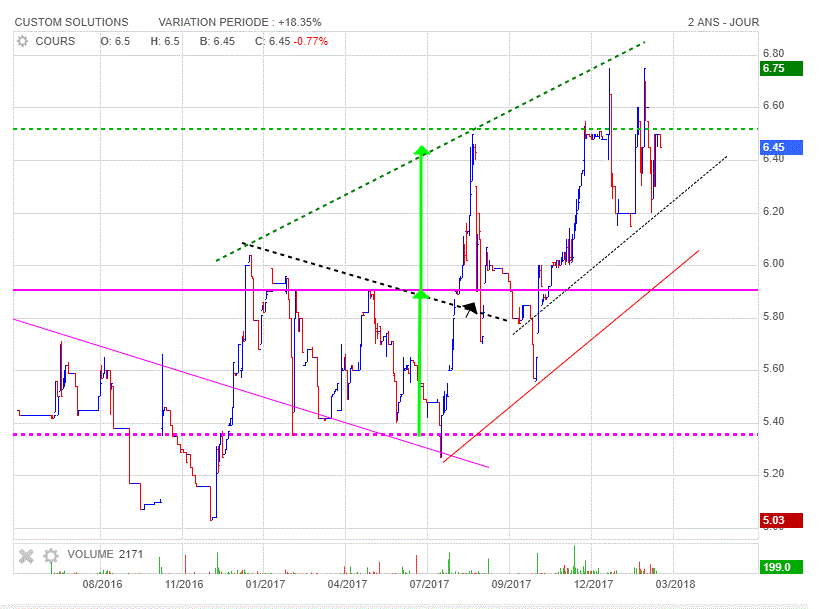Click the 6.60 price axis label

click(x=773, y=106)
